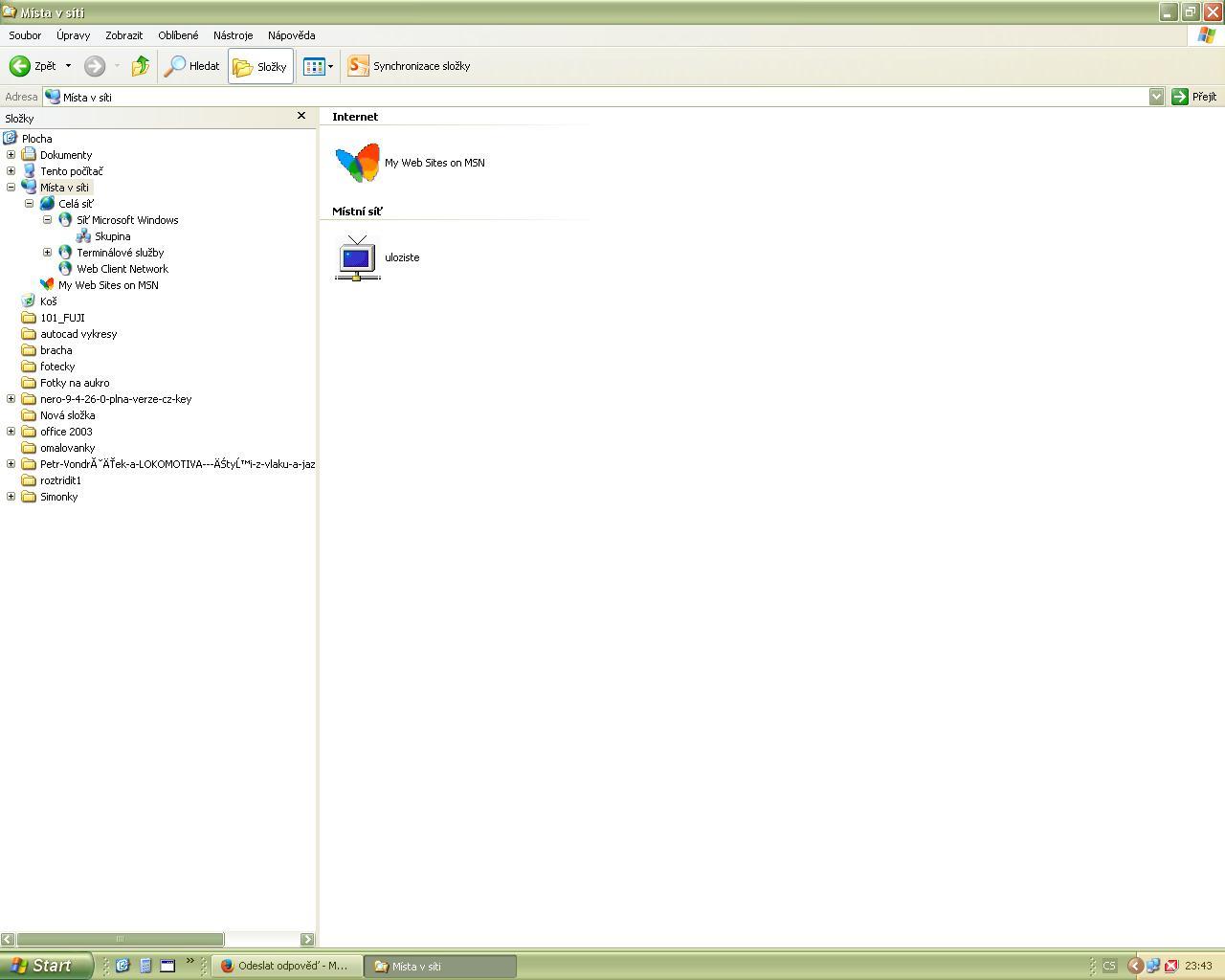1225x980 pixels.
Task: Expand the Terminálové služby node
Action: coord(48,253)
